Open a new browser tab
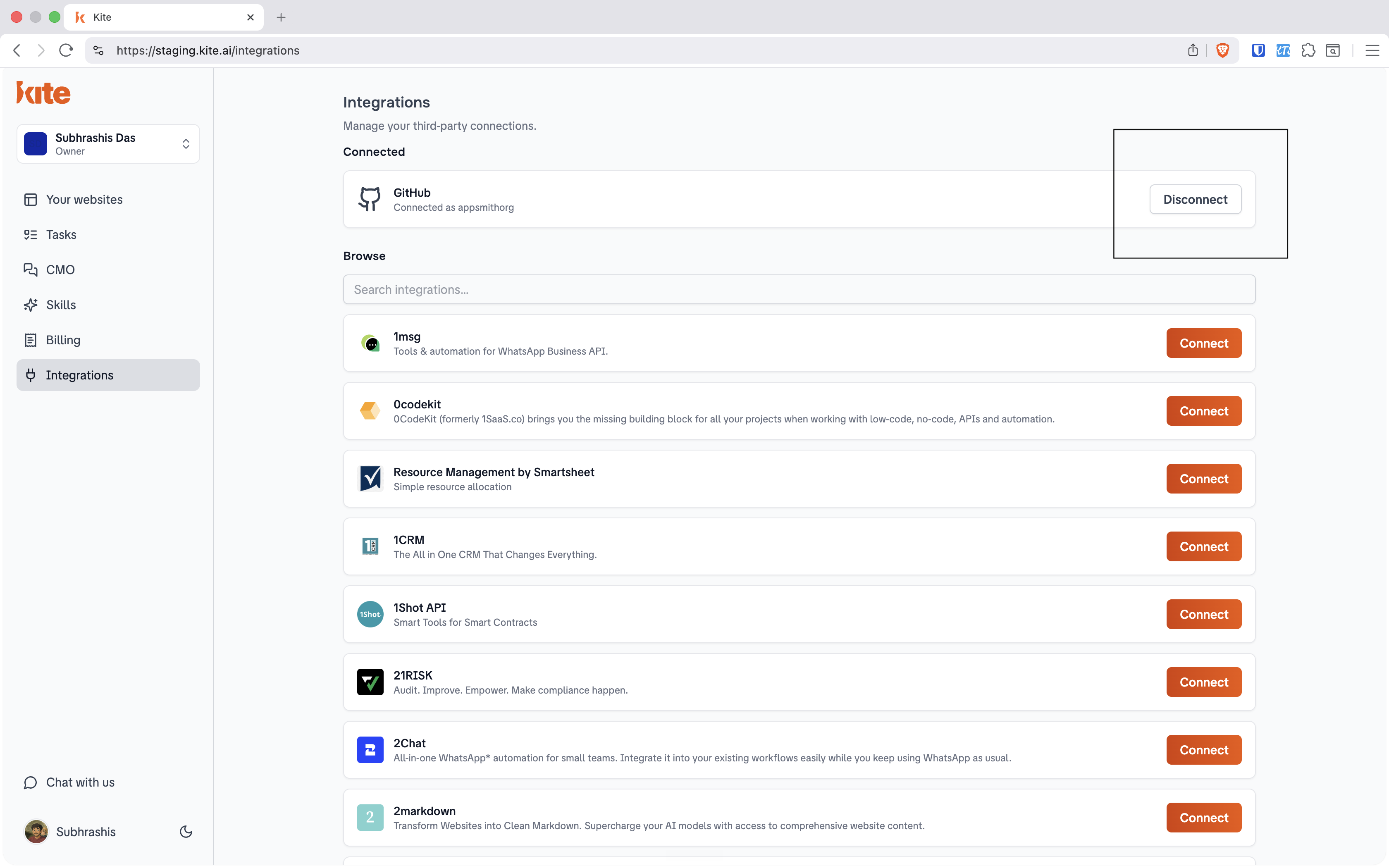Image resolution: width=1389 pixels, height=868 pixels. tap(281, 17)
